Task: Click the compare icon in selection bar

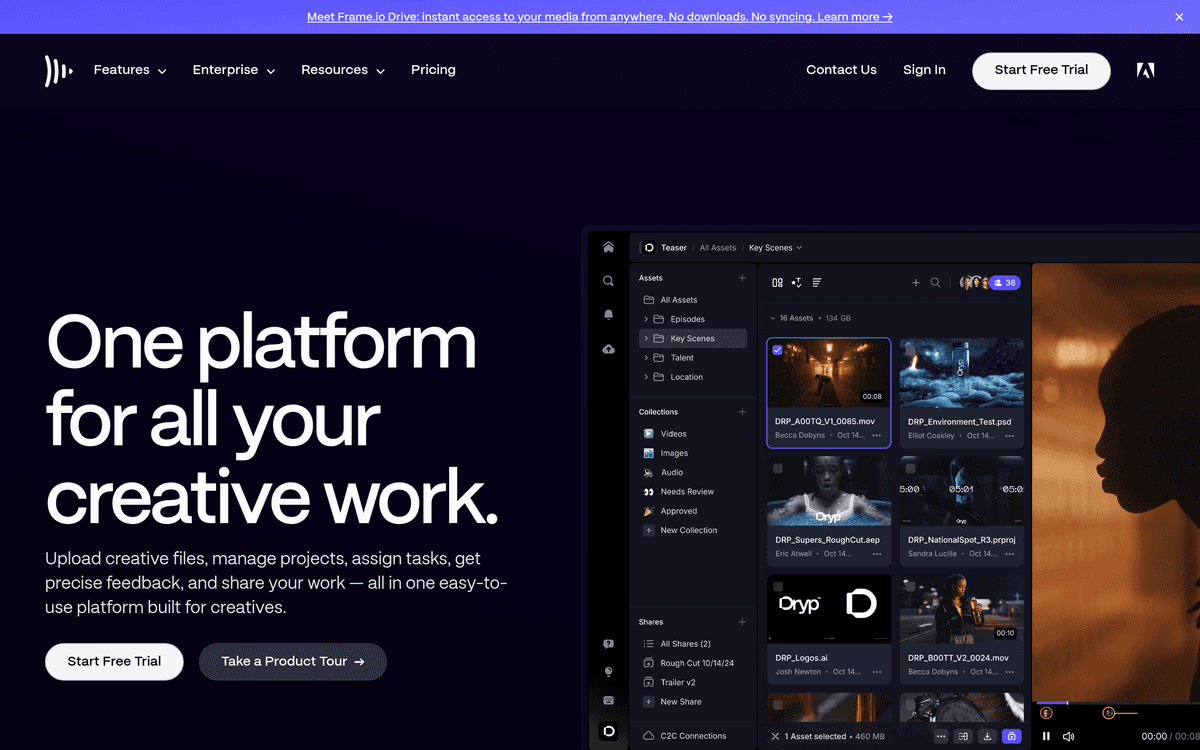Action: (x=964, y=736)
